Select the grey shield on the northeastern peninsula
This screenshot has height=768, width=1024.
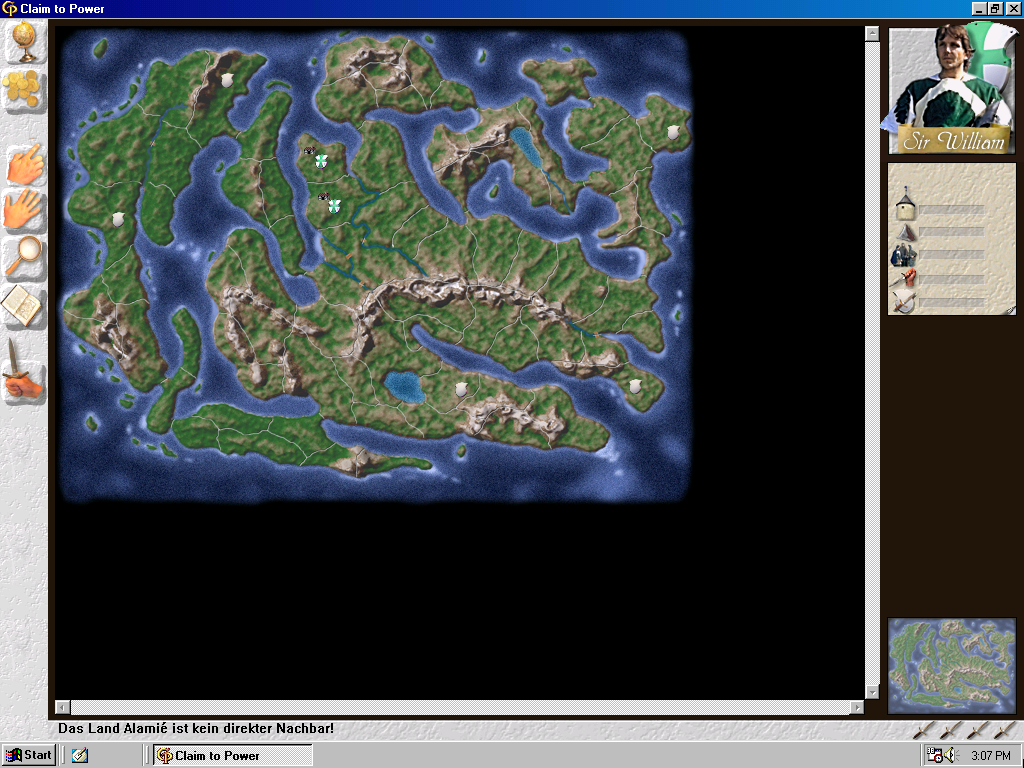(x=673, y=133)
